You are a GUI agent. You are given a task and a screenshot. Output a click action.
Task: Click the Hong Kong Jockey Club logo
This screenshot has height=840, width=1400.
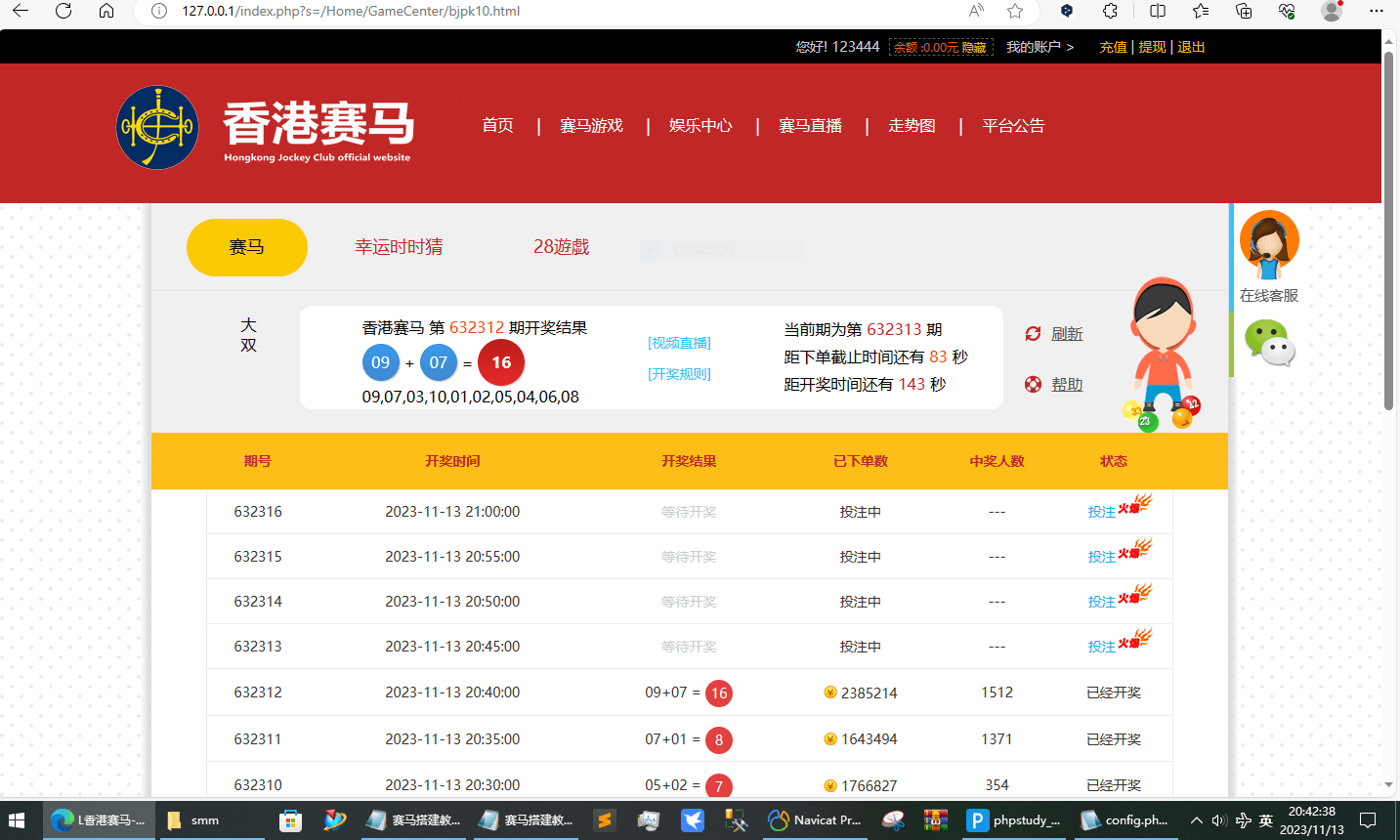(157, 127)
